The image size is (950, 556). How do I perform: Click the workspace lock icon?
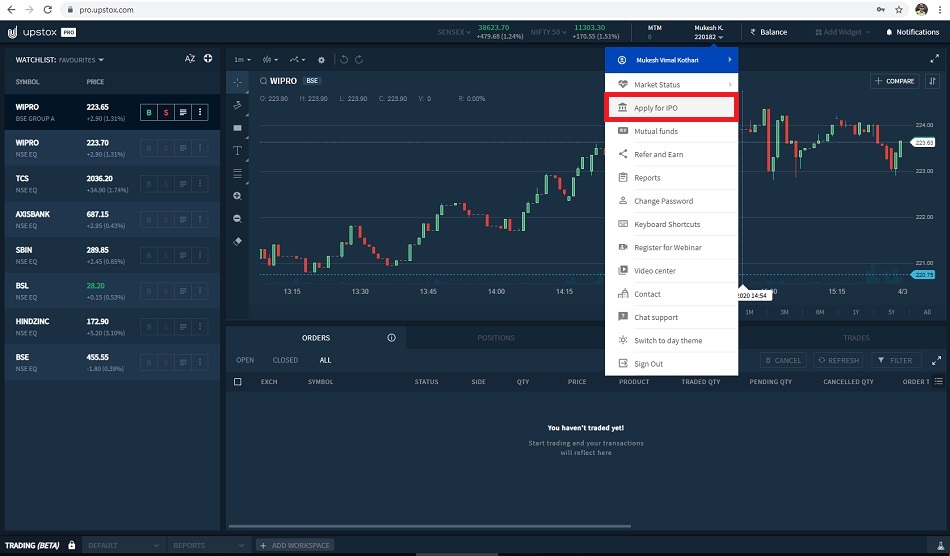coord(71,545)
